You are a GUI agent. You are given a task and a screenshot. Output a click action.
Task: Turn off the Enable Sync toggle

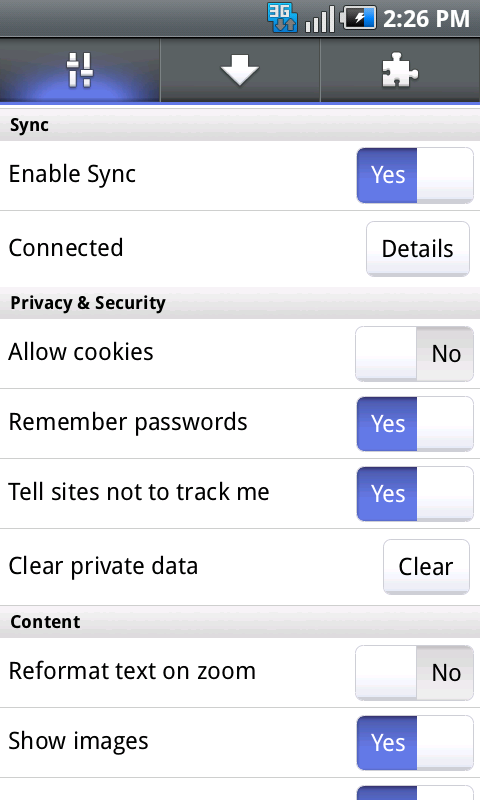pos(415,175)
